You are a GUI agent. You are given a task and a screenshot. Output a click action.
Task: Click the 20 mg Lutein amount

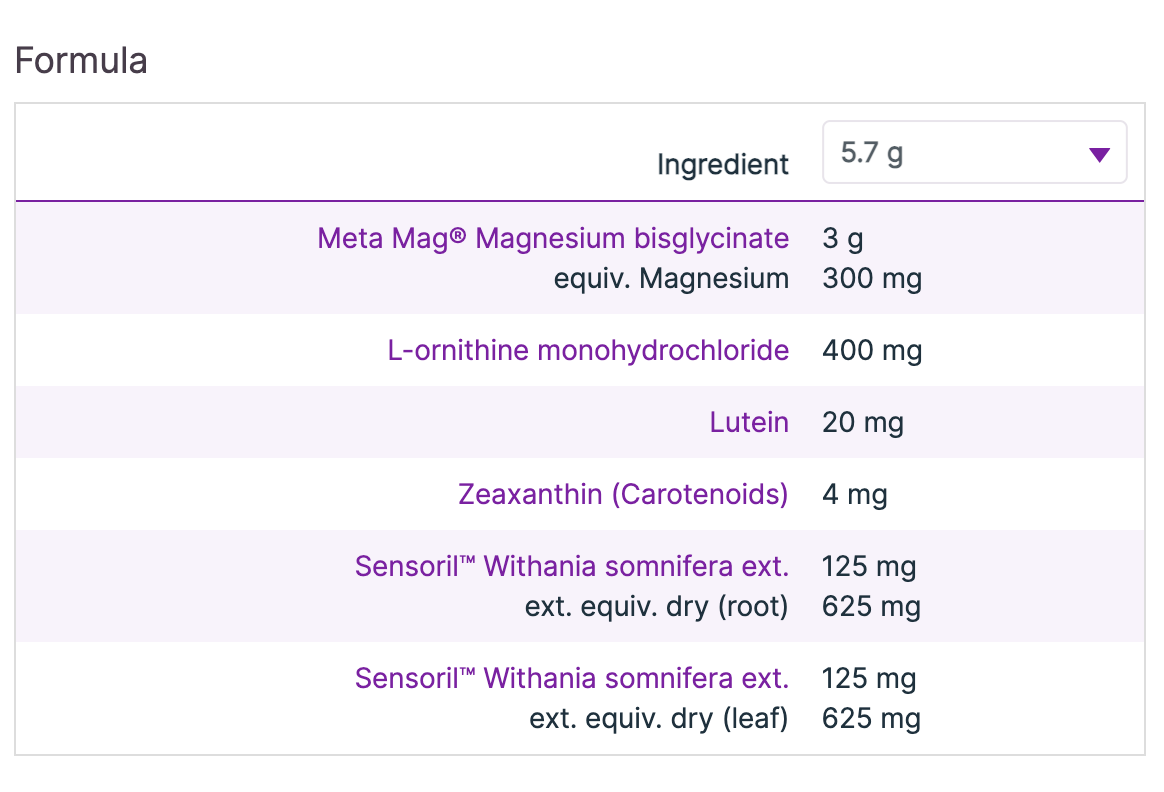[862, 422]
